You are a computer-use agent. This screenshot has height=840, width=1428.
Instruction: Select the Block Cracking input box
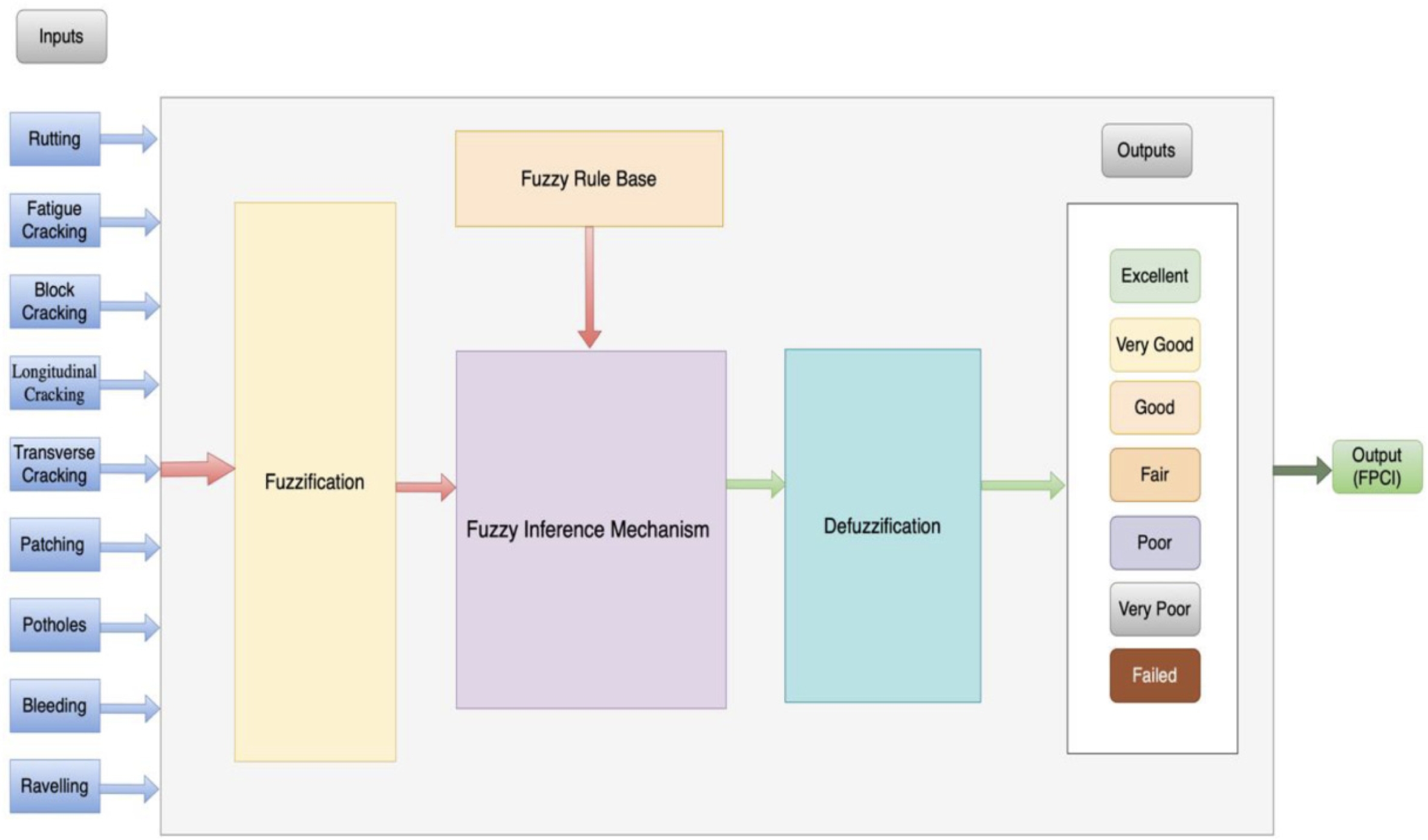point(54,301)
